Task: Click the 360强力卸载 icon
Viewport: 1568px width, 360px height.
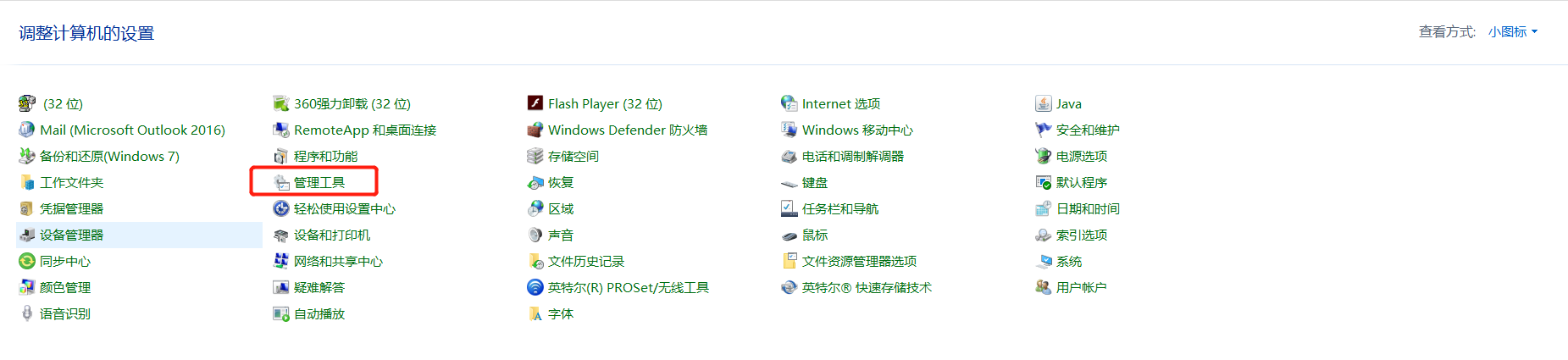Action: (281, 103)
